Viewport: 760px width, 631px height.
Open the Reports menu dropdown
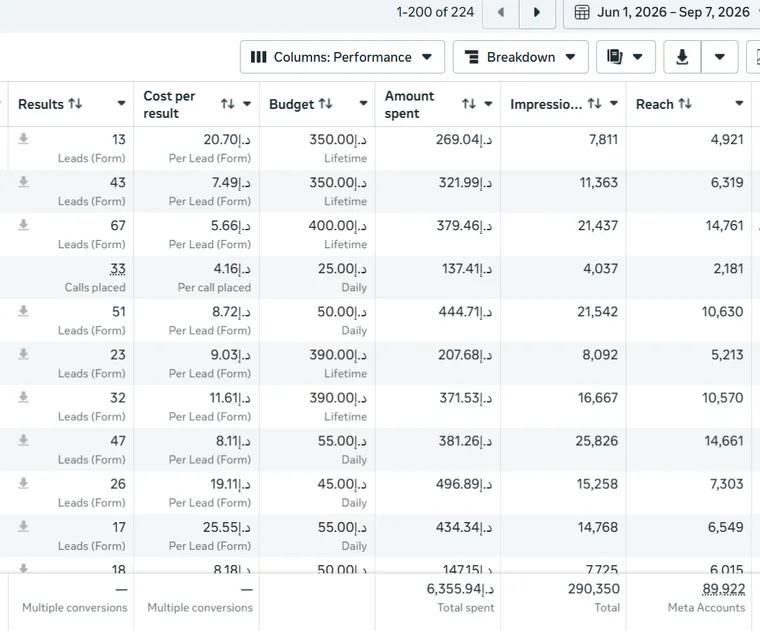click(x=626, y=57)
